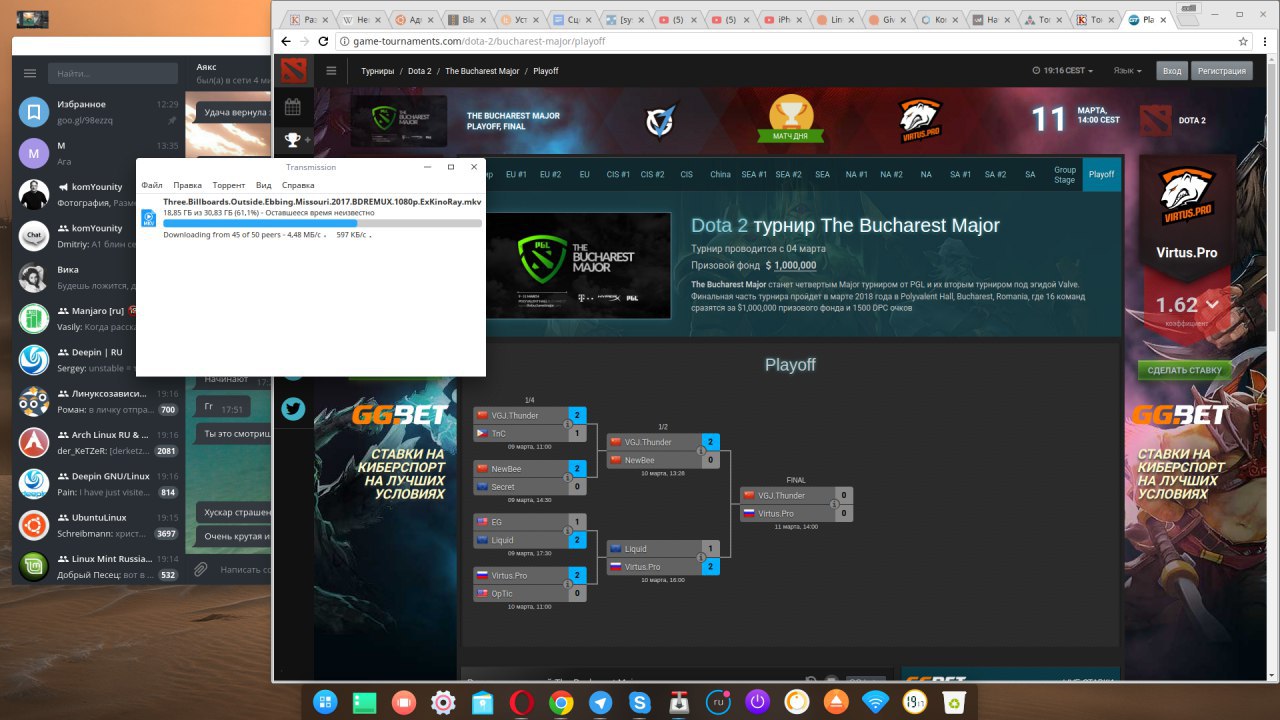1280x720 pixels.
Task: Open the Вид menu in Transmission
Action: click(263, 185)
